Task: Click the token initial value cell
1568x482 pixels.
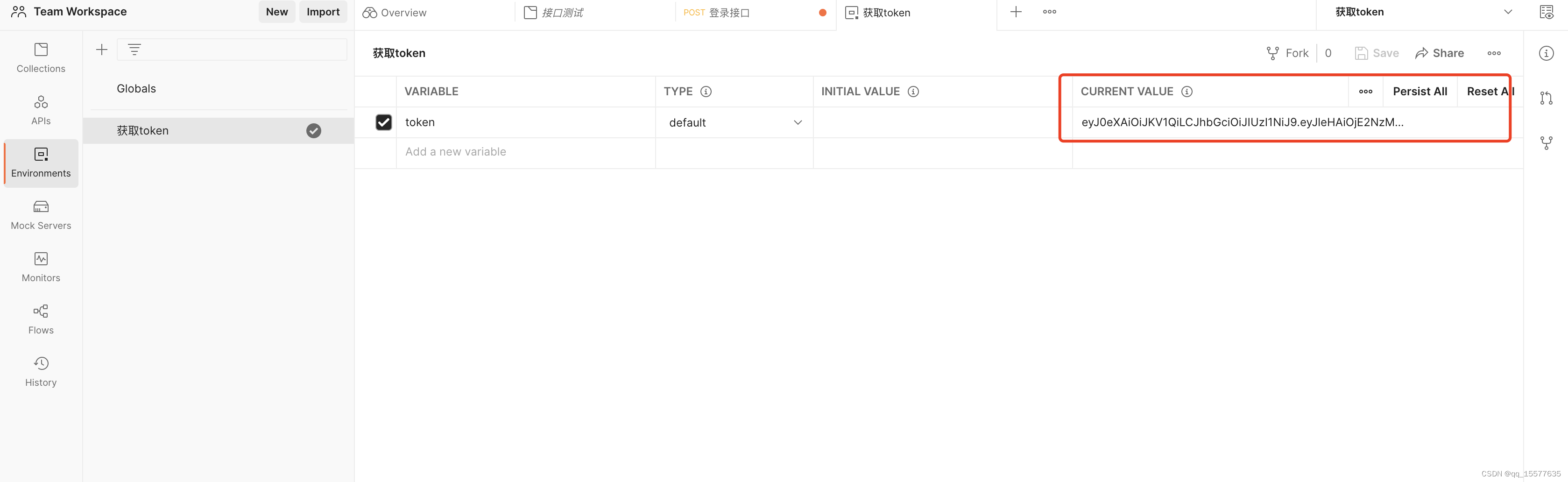Action: click(942, 122)
